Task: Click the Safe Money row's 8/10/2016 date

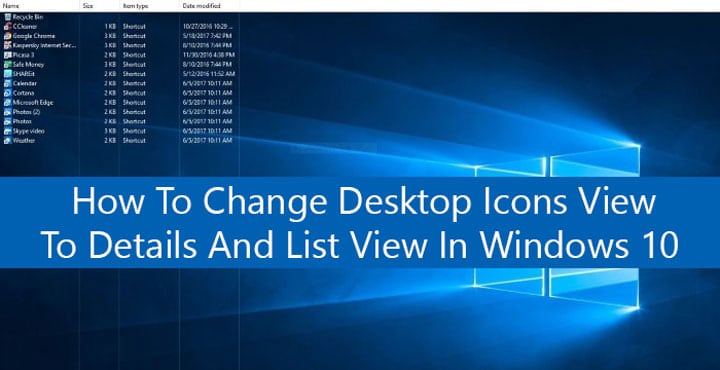Action: point(207,64)
